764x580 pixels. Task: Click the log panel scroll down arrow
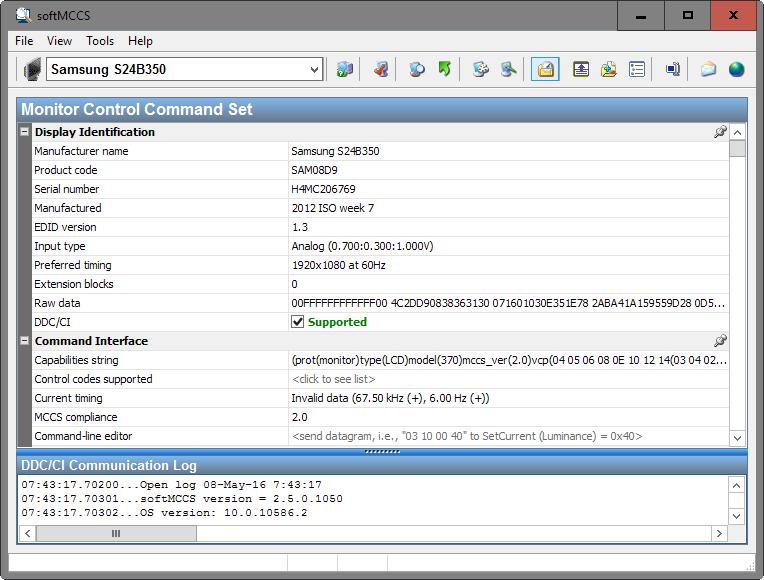(x=736, y=516)
